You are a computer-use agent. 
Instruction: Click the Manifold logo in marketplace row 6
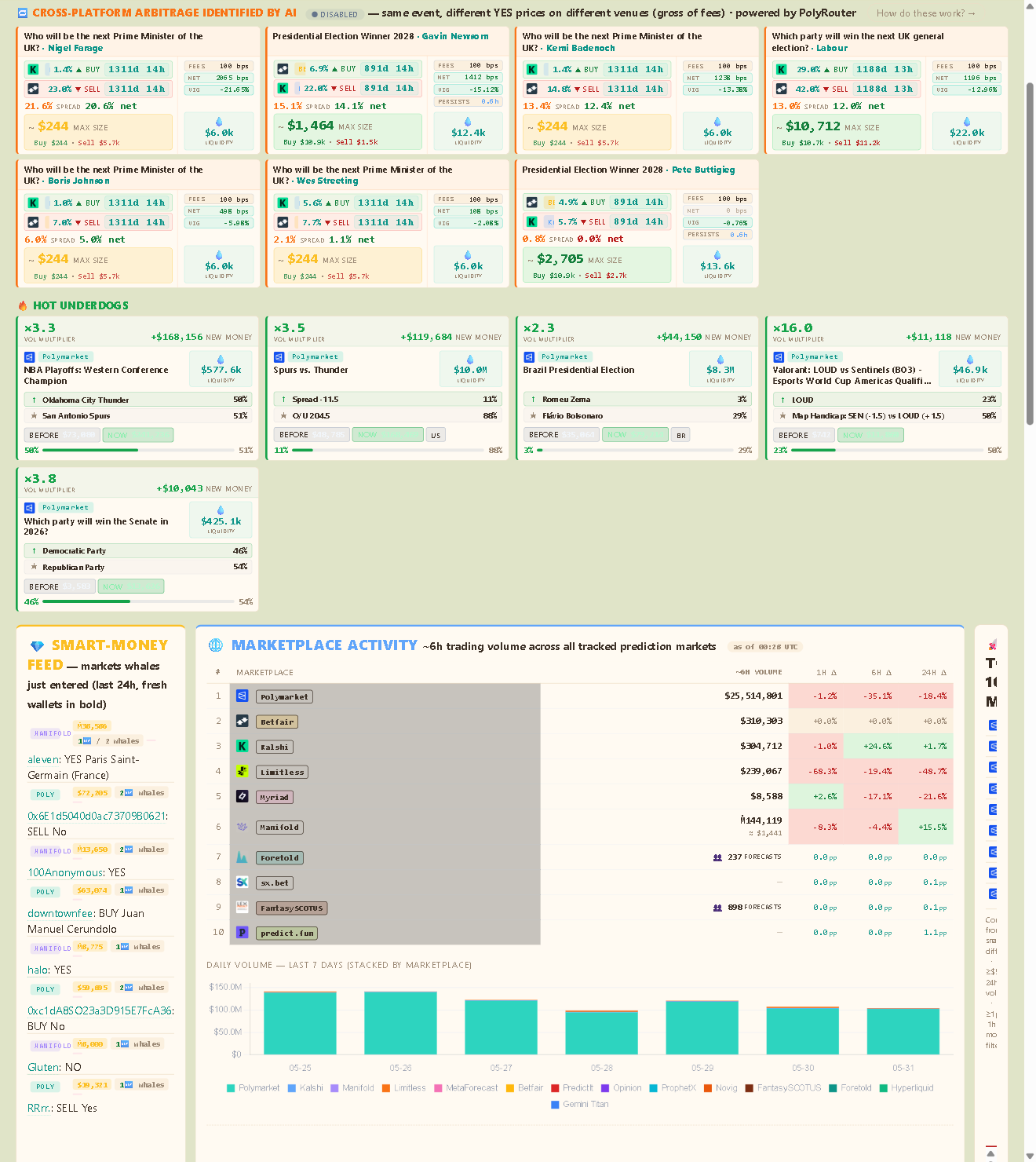coord(242,827)
